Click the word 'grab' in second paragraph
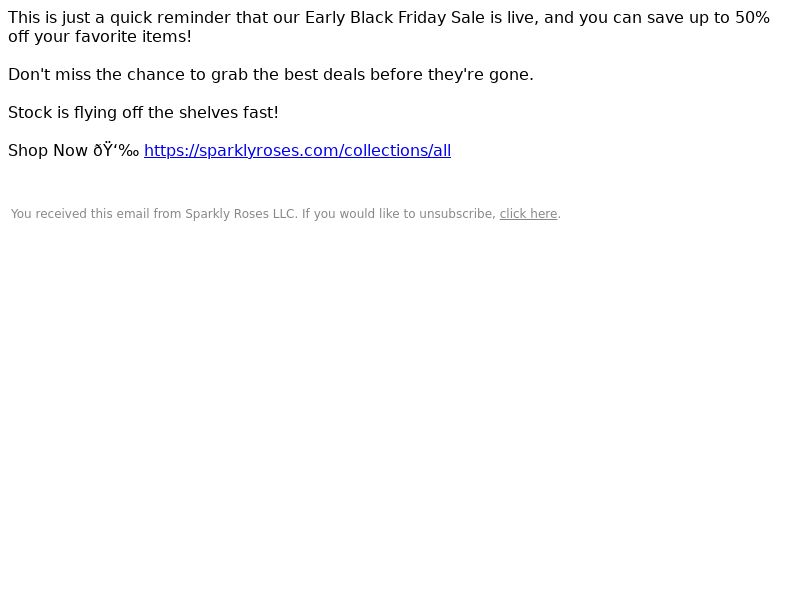 (x=229, y=74)
